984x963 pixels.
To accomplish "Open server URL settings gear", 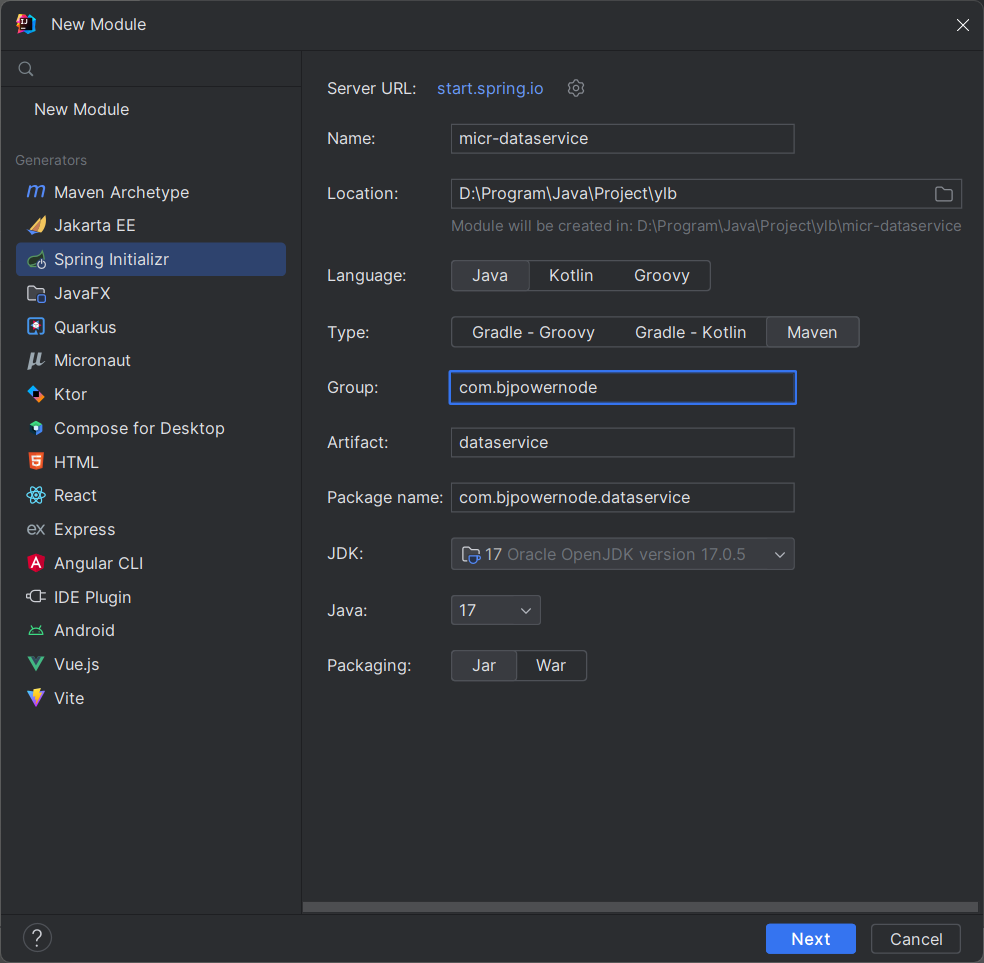I will (x=576, y=88).
